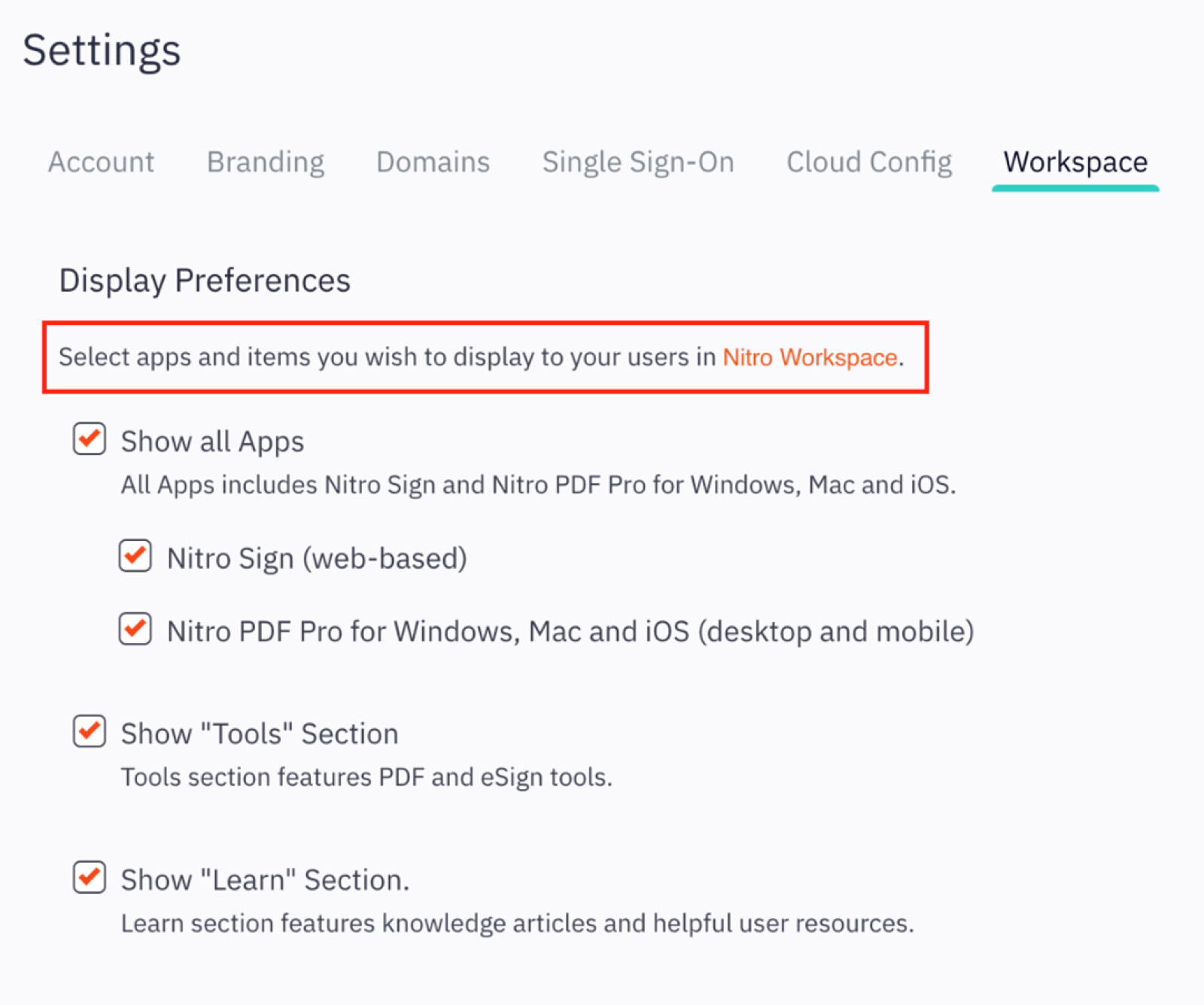Open the Nitro Workspace link
The image size is (1204, 1005).
(809, 357)
